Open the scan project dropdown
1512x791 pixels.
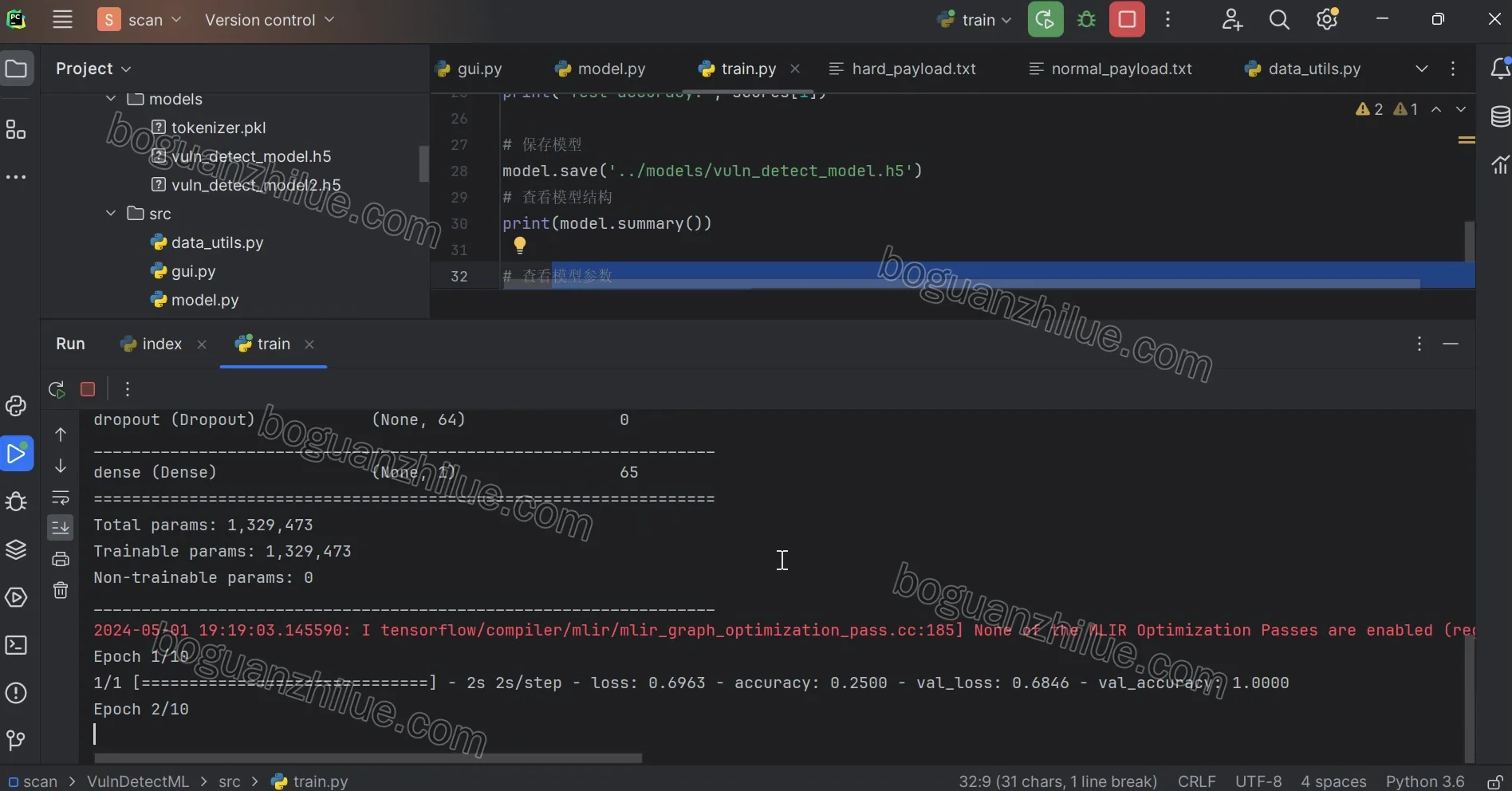tap(140, 20)
